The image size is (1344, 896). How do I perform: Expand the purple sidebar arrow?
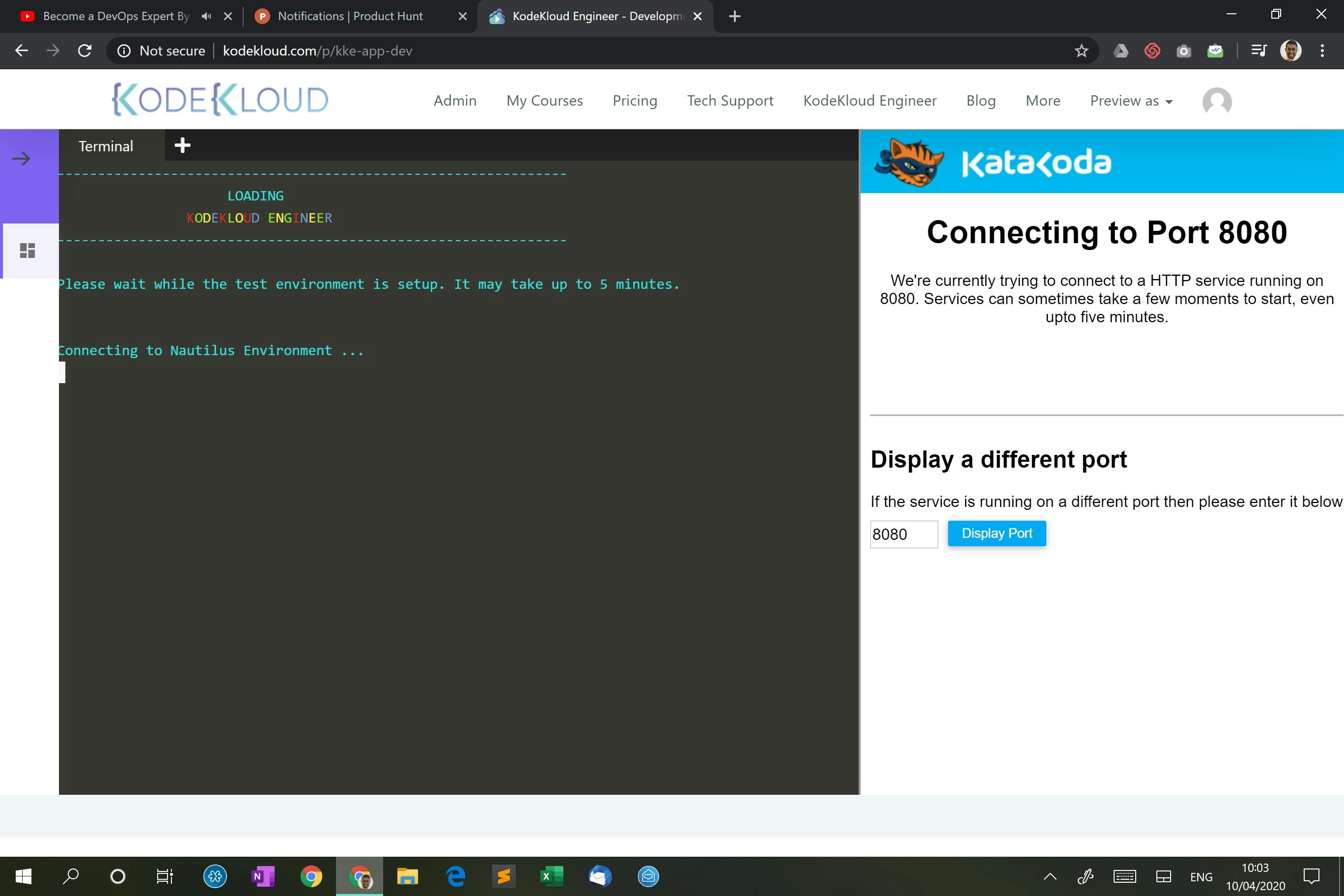[21, 158]
